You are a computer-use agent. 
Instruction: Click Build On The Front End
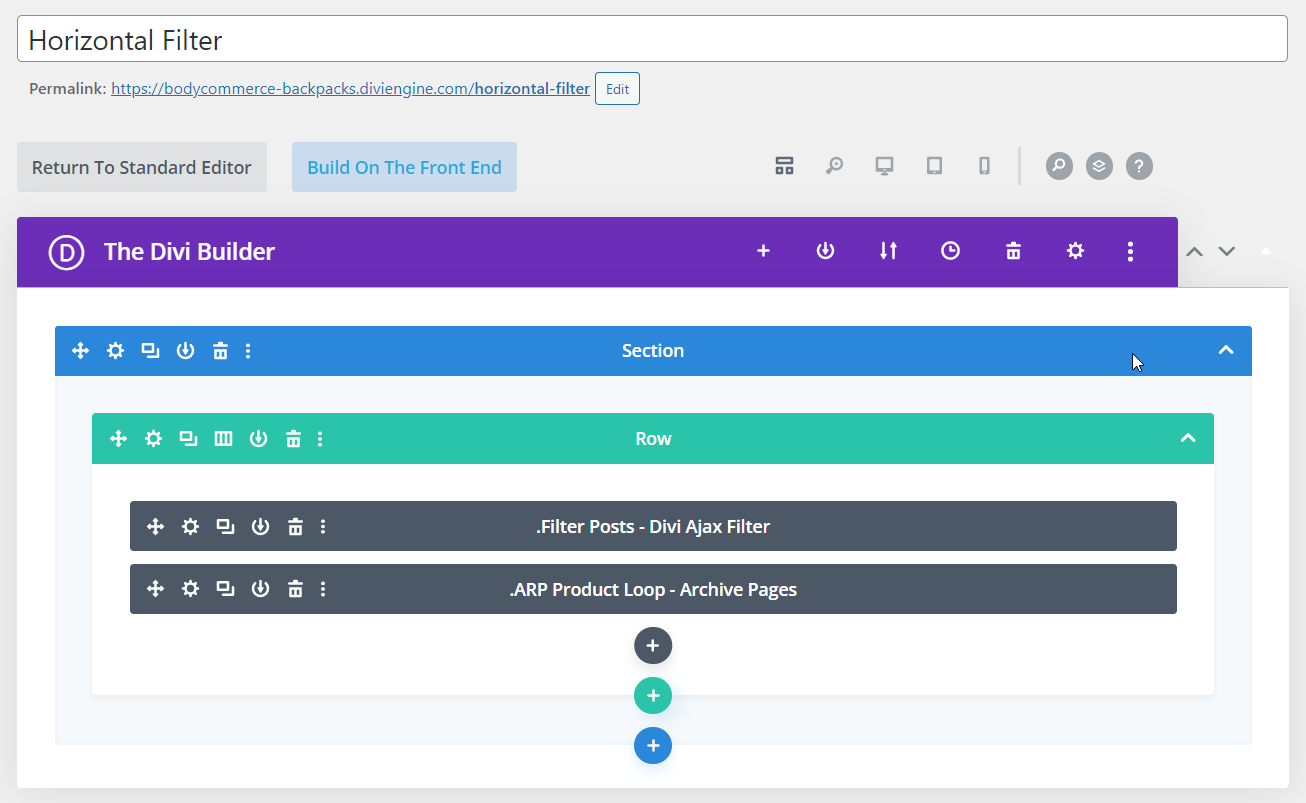point(404,167)
